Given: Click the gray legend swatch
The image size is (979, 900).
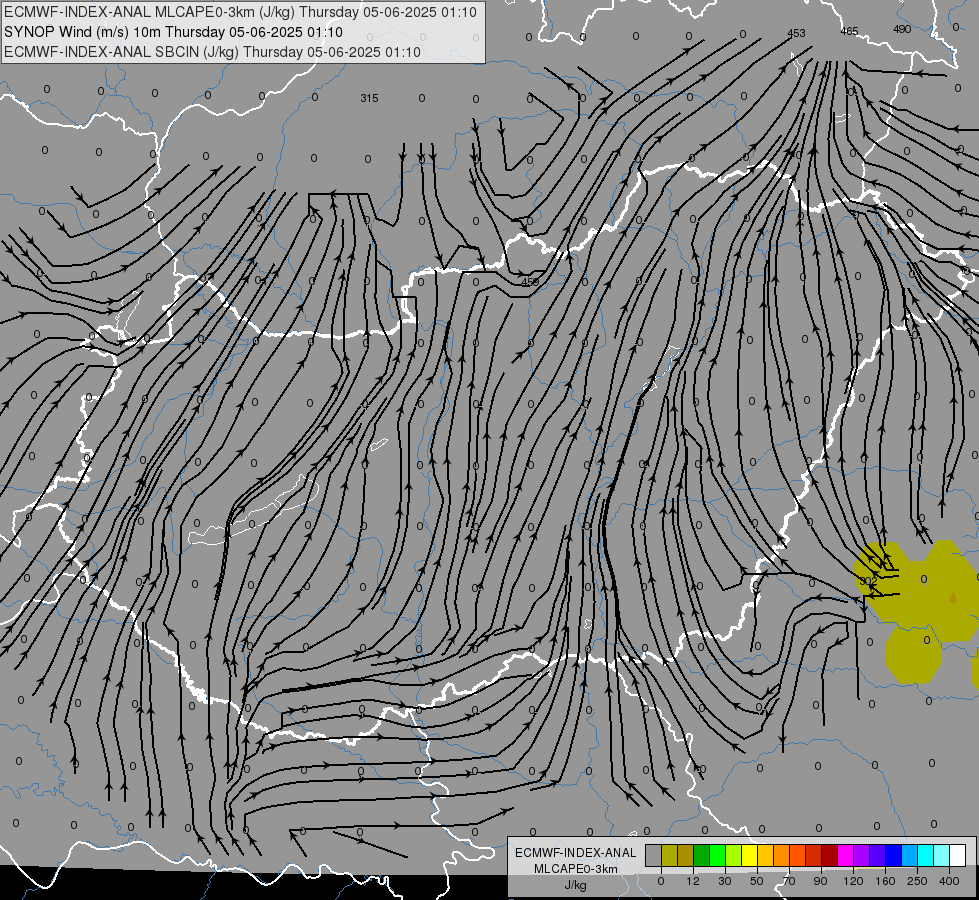Looking at the screenshot, I should click(653, 855).
